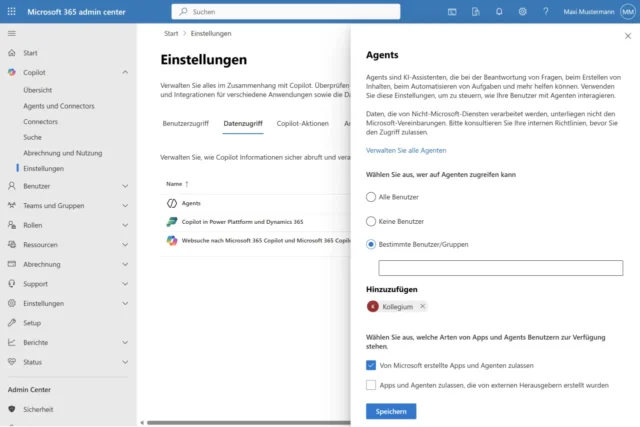Close the Agents side panel
640x427 pixels.
pos(628,36)
